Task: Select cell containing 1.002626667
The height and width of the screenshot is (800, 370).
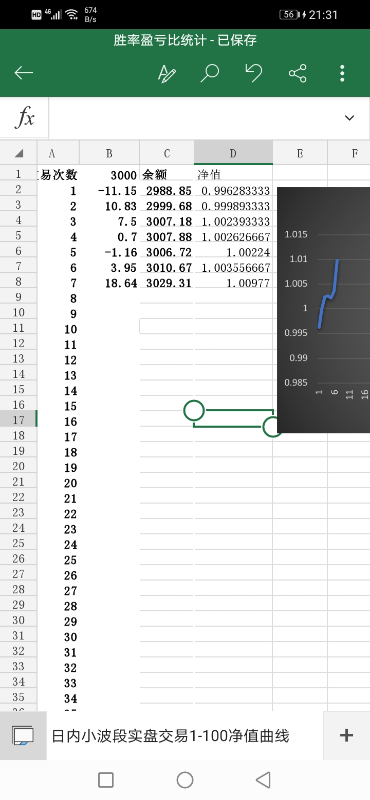Action: tap(233, 236)
